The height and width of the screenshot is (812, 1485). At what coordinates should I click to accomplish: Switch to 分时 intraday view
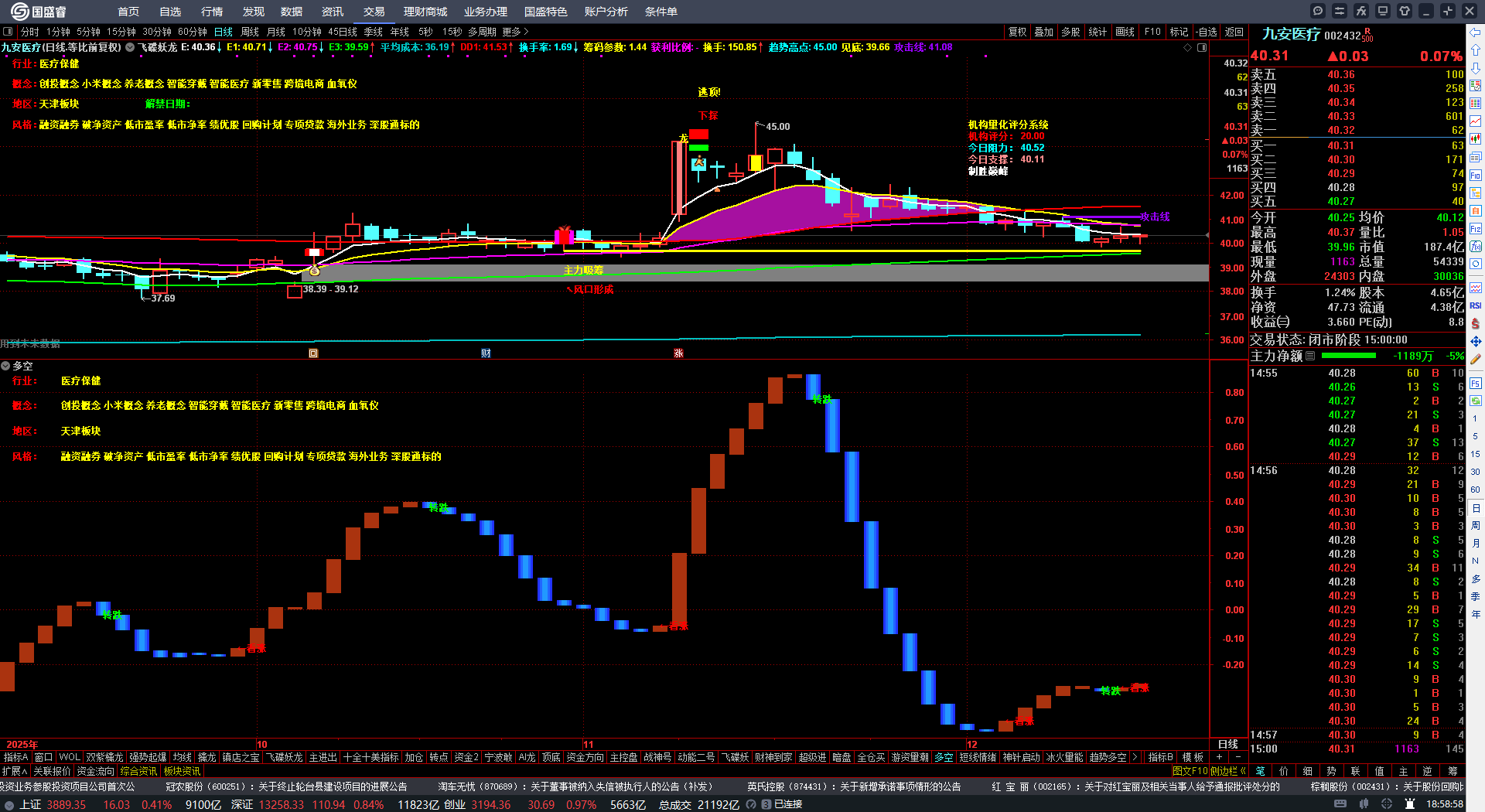[30, 32]
